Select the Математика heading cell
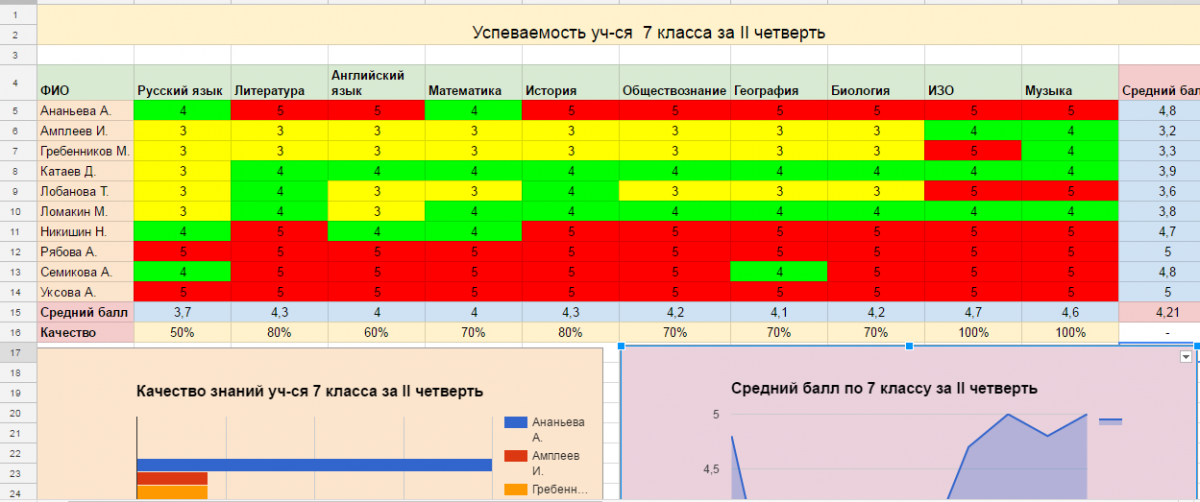Image resolution: width=1200 pixels, height=502 pixels. 472,91
